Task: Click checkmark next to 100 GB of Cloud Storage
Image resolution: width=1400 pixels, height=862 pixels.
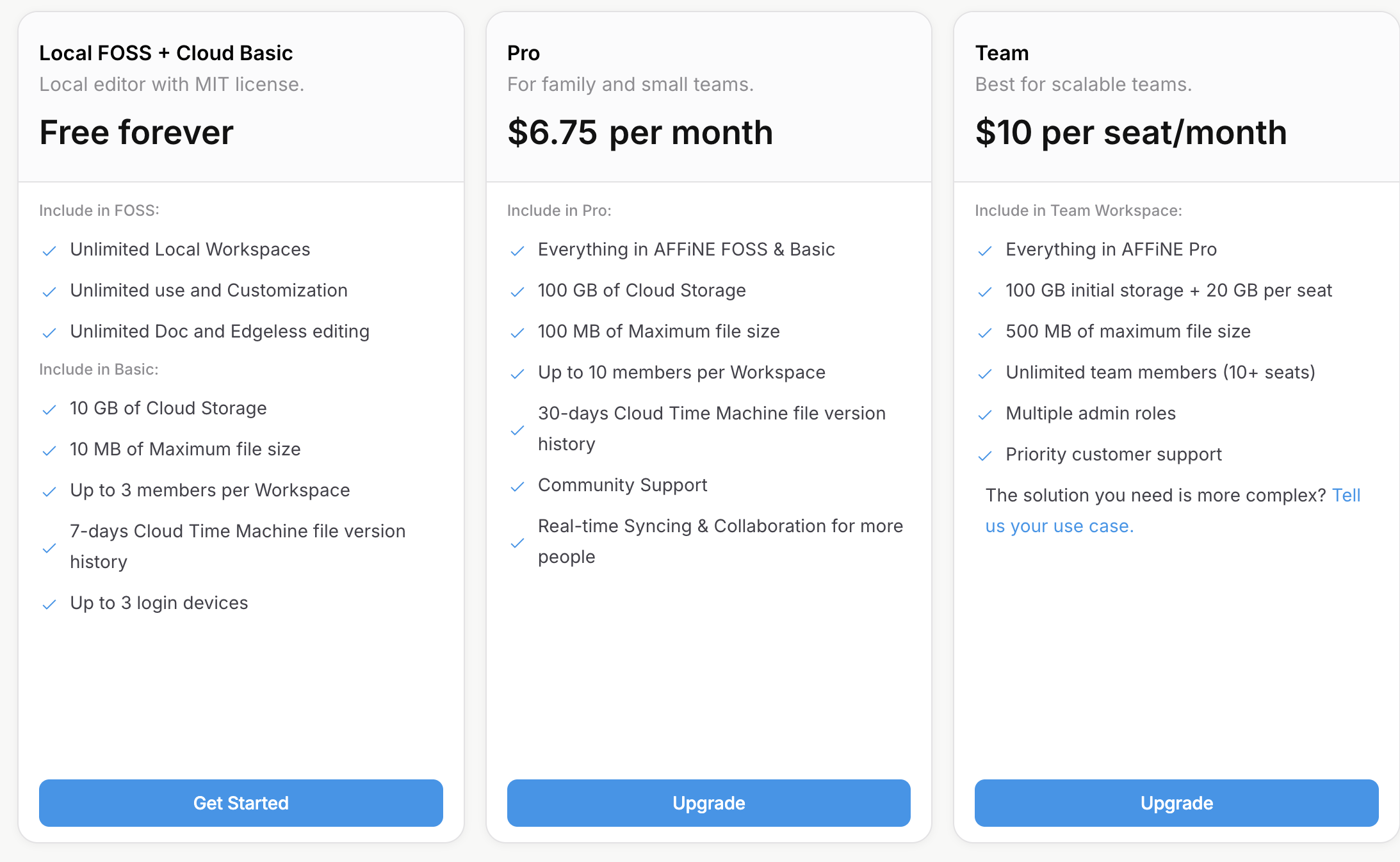Action: (517, 291)
